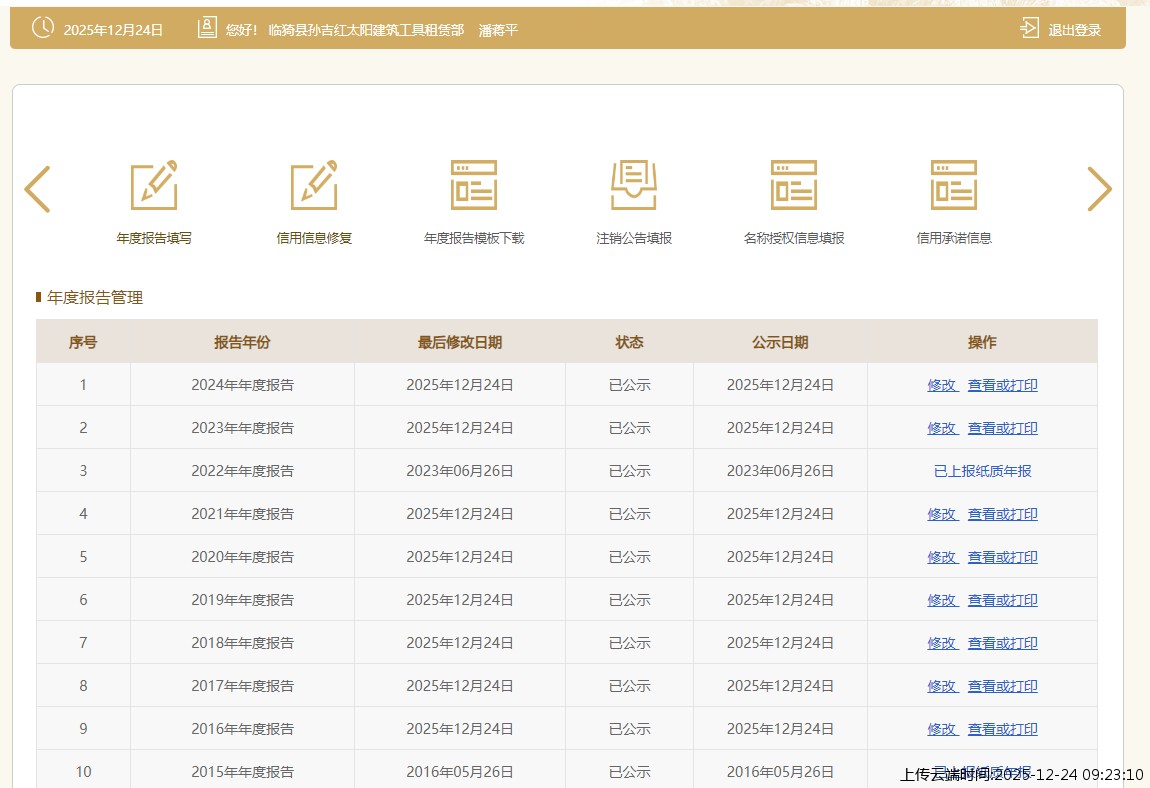This screenshot has height=788, width=1150.
Task: Click 修改 for the 2023年年度报告
Action: tap(942, 428)
